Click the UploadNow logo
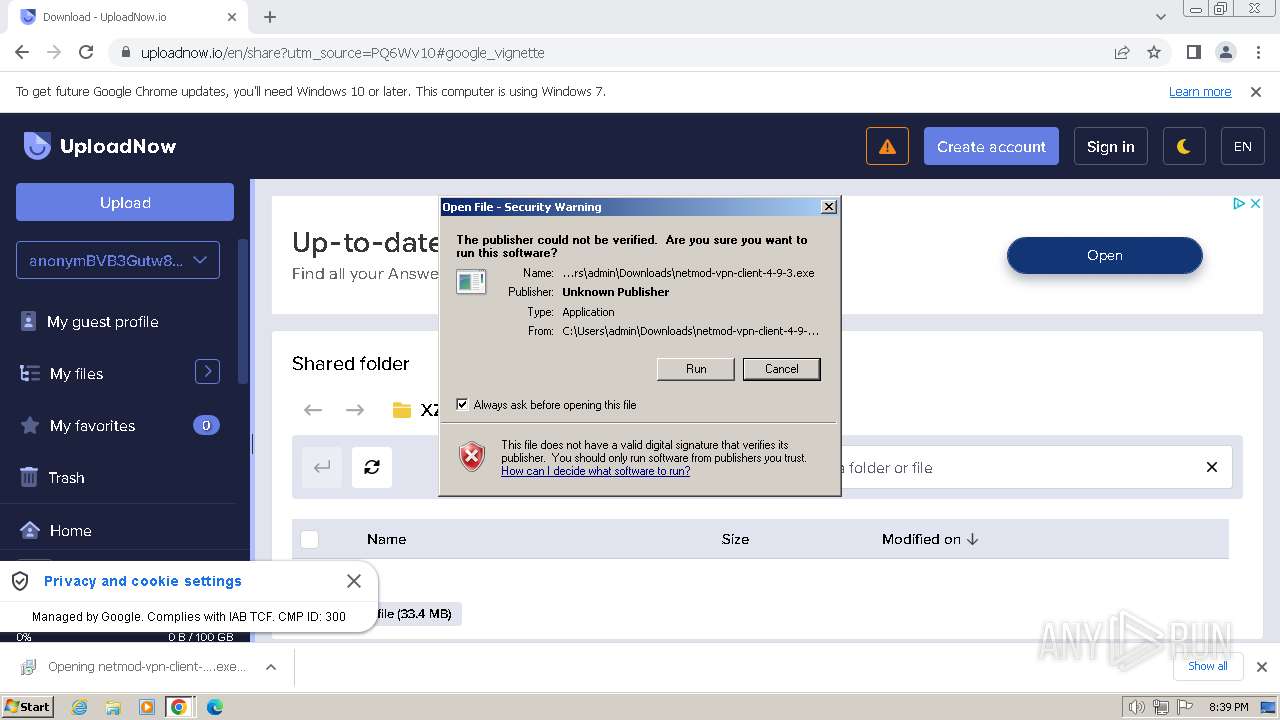The height and width of the screenshot is (720, 1280). (x=100, y=146)
